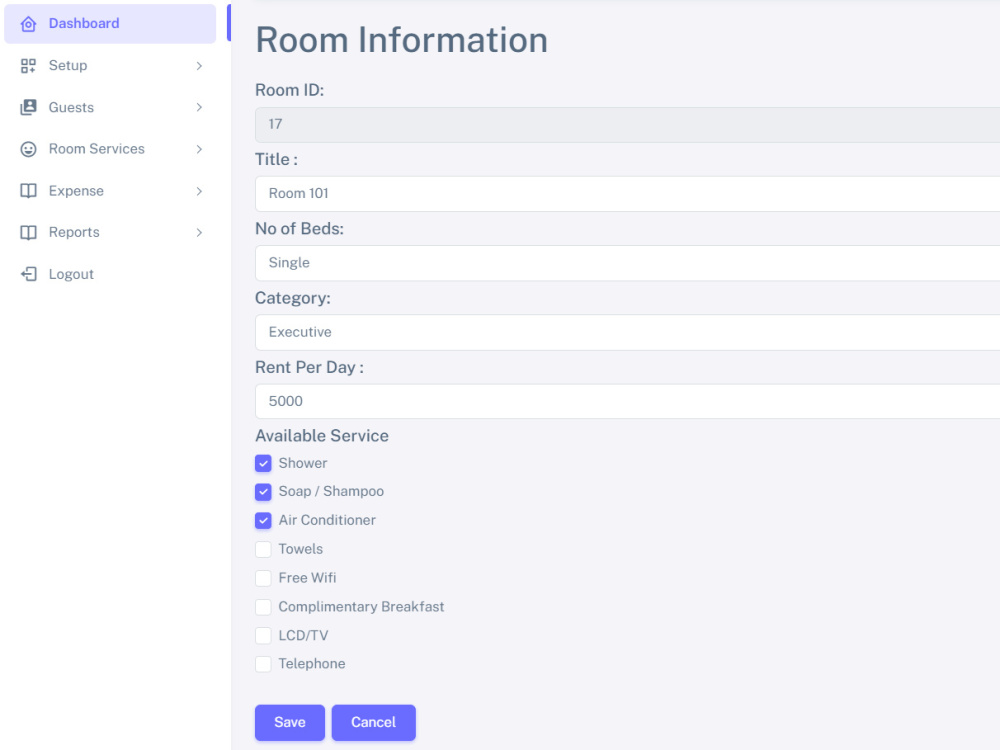This screenshot has height=750, width=1000.
Task: Open the Category dropdown showing Executive
Action: pos(628,332)
